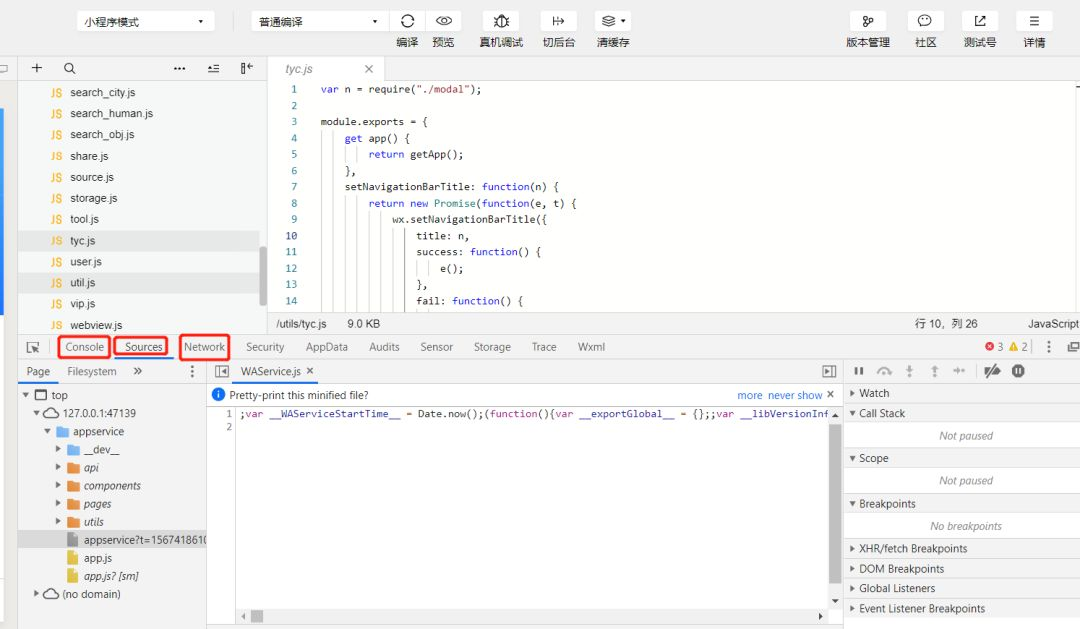Expand the components folder

[59, 485]
